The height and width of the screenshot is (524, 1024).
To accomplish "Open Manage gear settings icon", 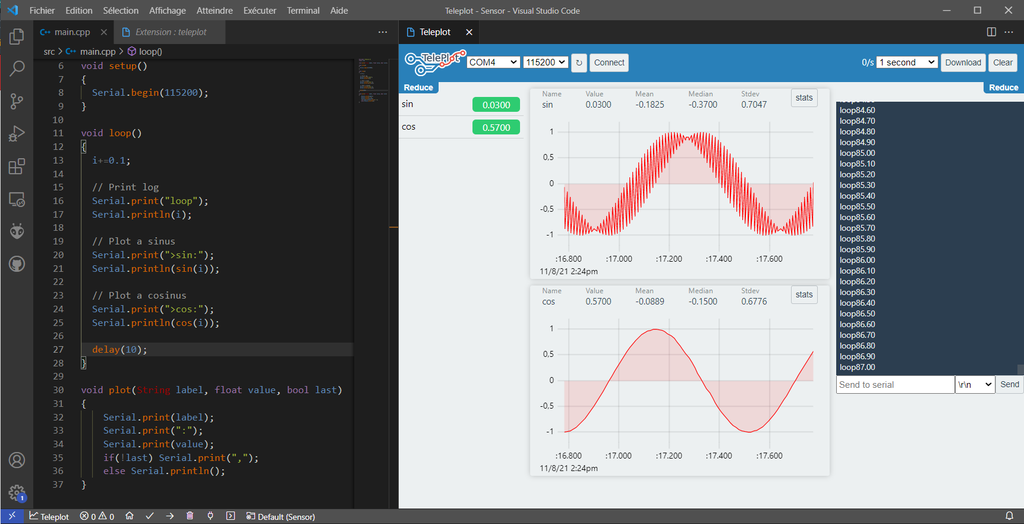I will click(x=17, y=493).
